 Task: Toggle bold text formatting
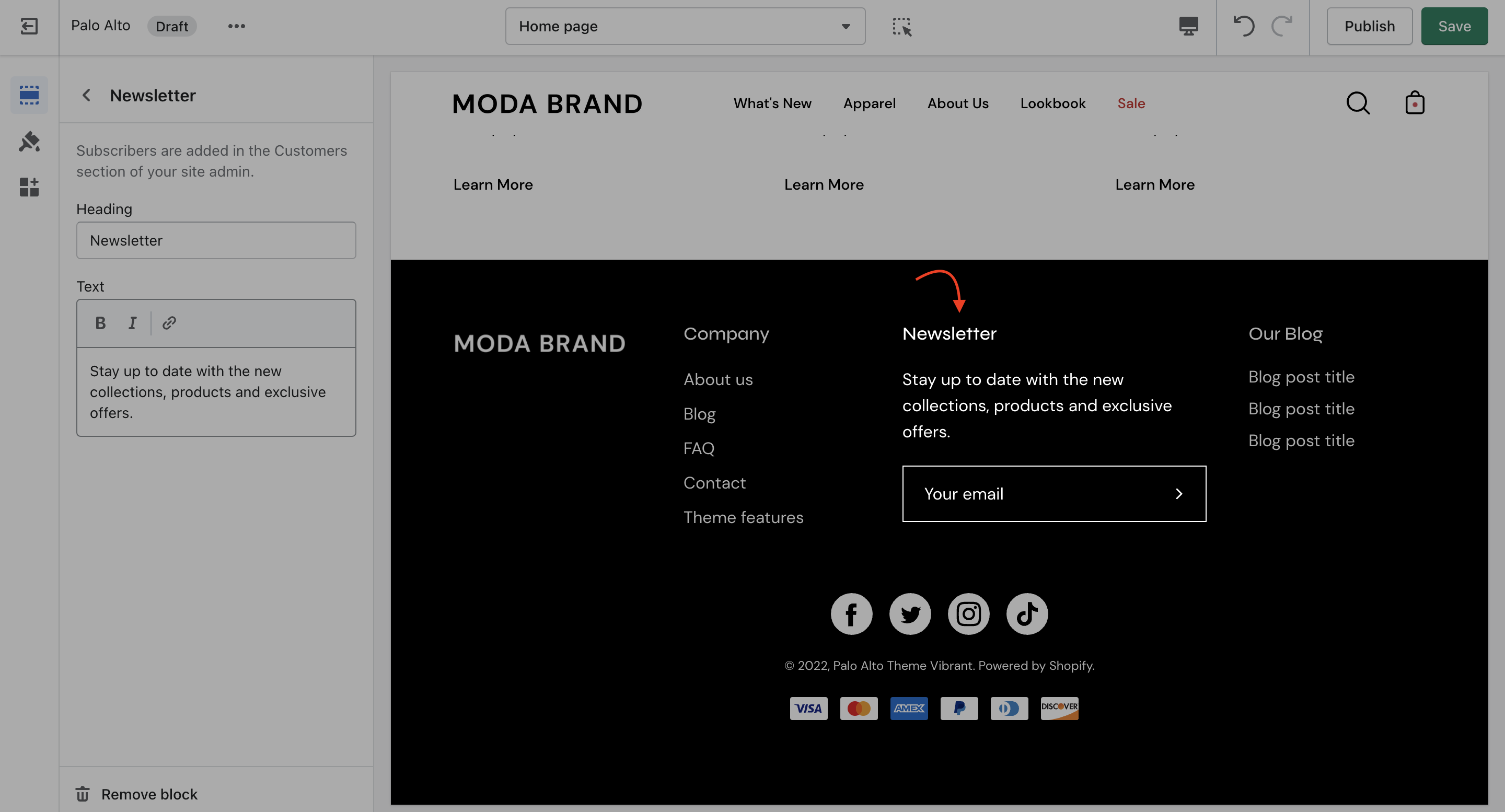click(100, 323)
